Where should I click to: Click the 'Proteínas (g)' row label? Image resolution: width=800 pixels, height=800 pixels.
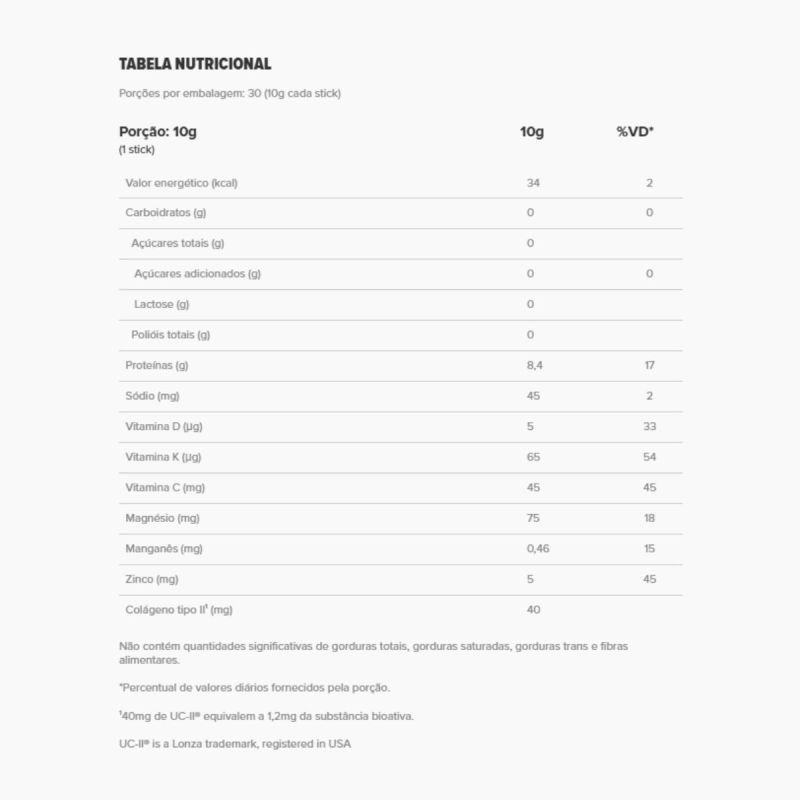click(x=157, y=365)
